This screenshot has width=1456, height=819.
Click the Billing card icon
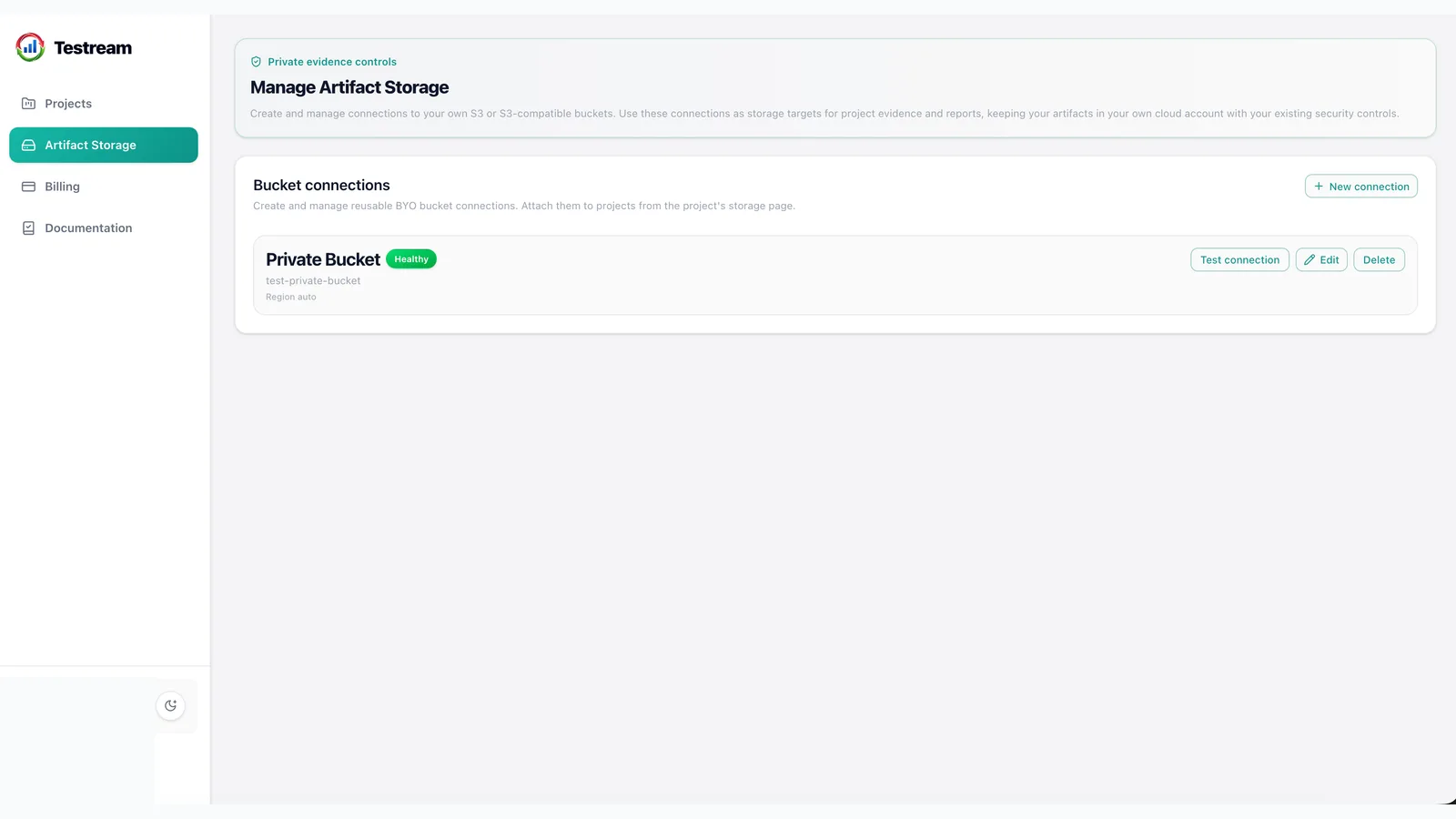pyautogui.click(x=28, y=187)
